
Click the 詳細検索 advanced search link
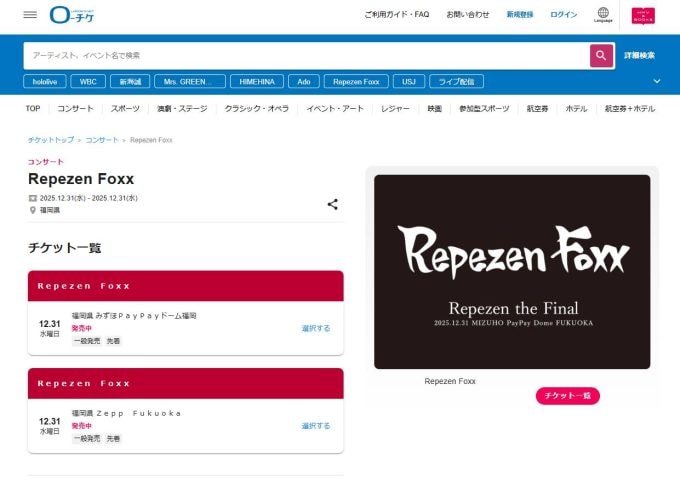(x=639, y=56)
